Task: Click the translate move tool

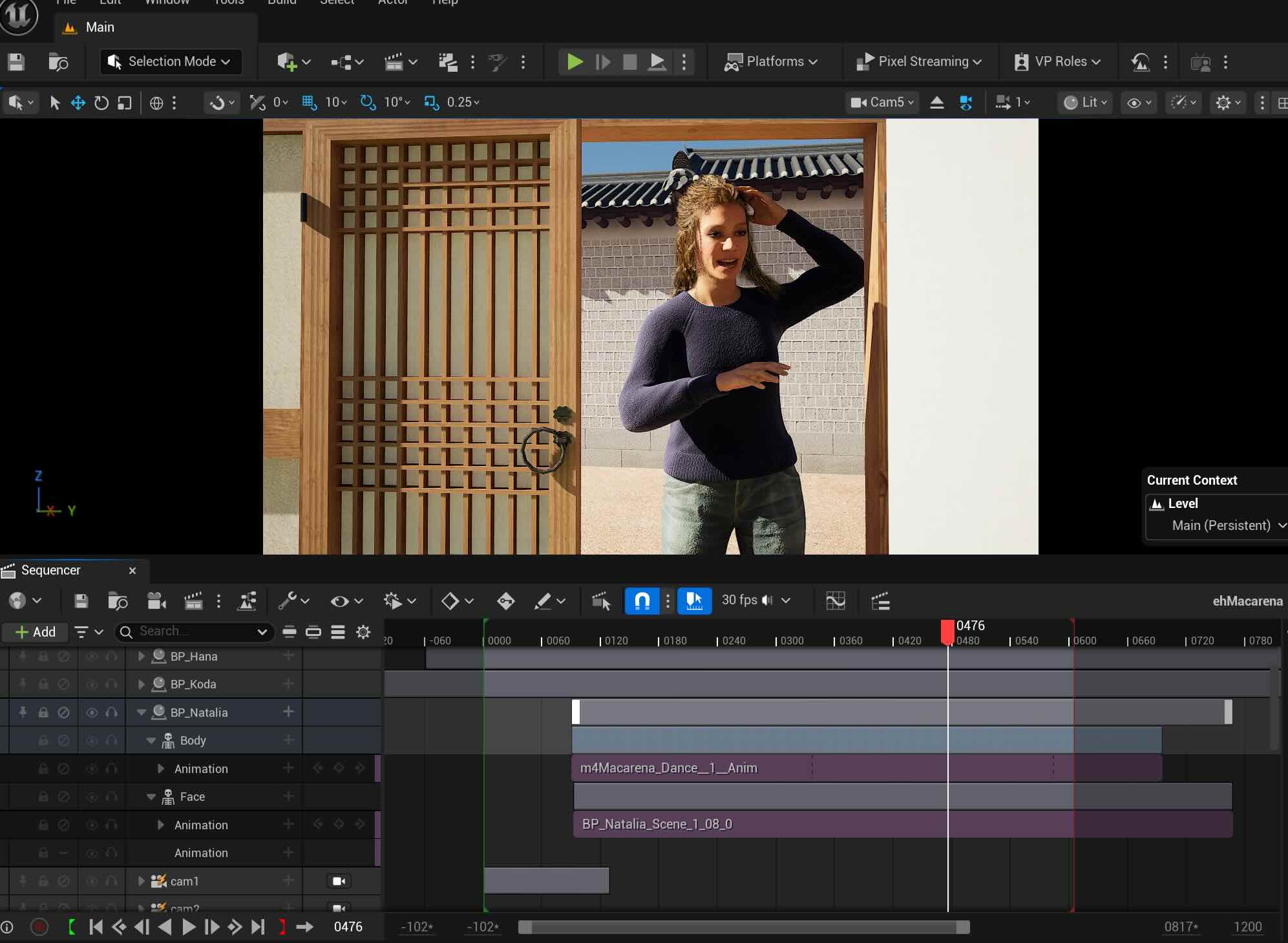Action: (78, 103)
